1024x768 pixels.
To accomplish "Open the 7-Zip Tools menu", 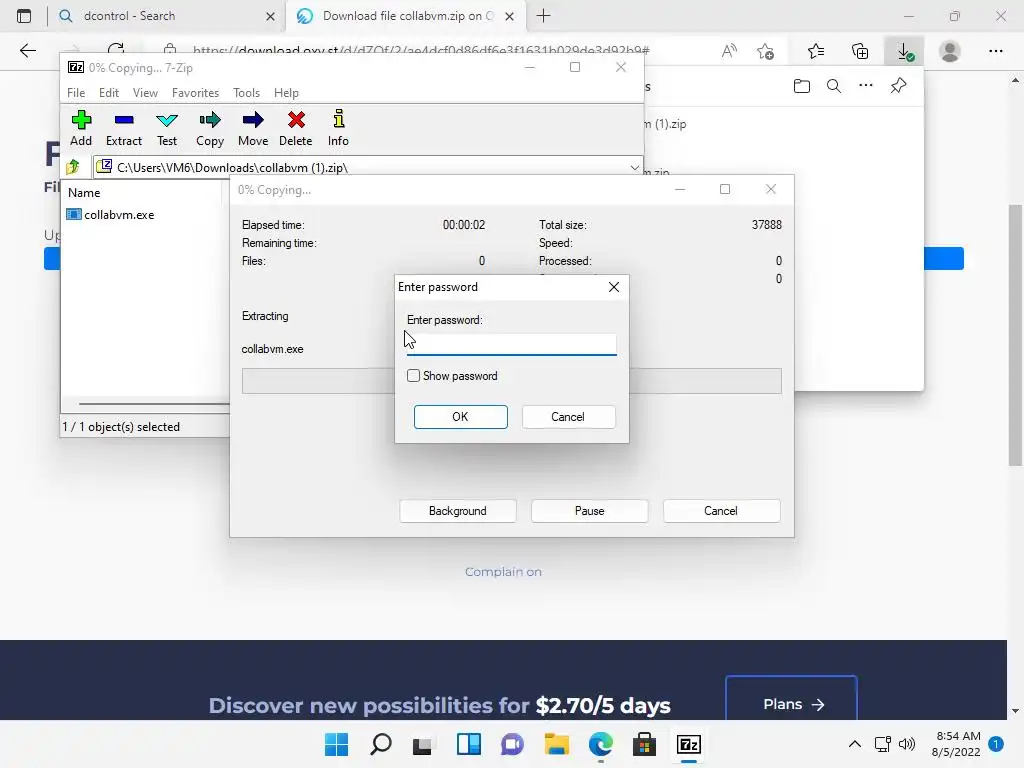I will pos(246,93).
